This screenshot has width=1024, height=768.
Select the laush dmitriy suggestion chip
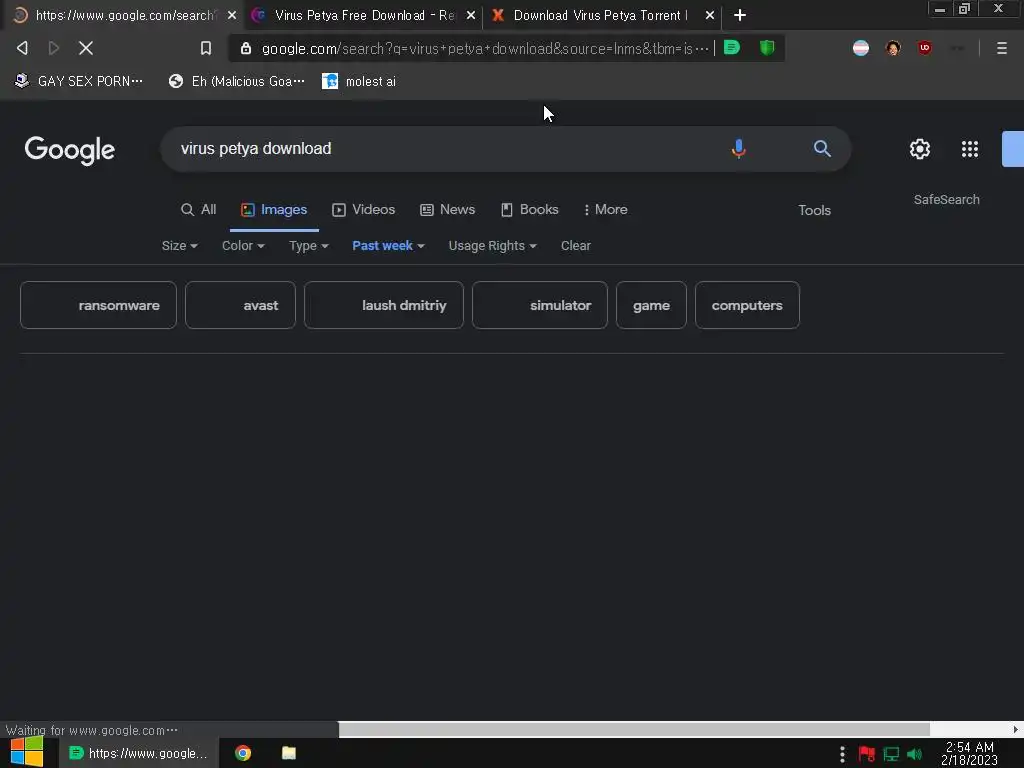pyautogui.click(x=384, y=305)
